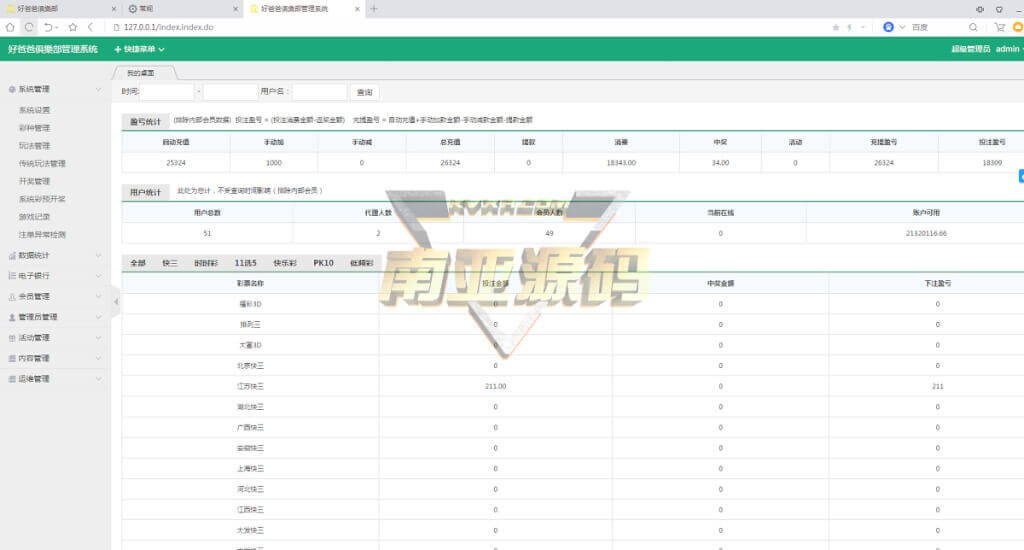Open the admin user dropdown

1008,49
